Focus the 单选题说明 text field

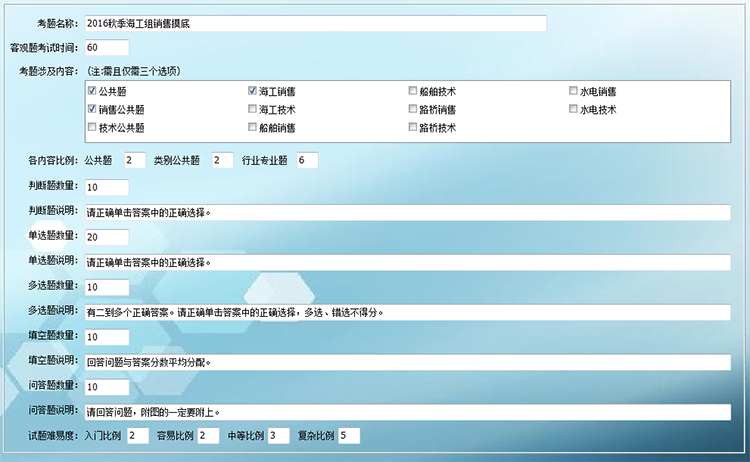(x=408, y=262)
